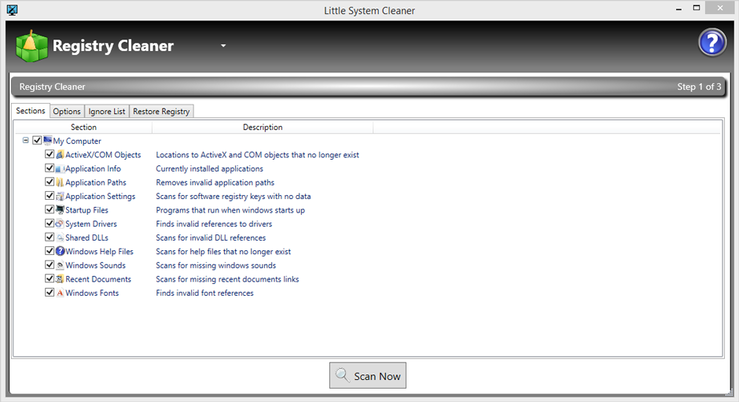The image size is (739, 402).
Task: Select the Application Paths label
Action: point(96,182)
